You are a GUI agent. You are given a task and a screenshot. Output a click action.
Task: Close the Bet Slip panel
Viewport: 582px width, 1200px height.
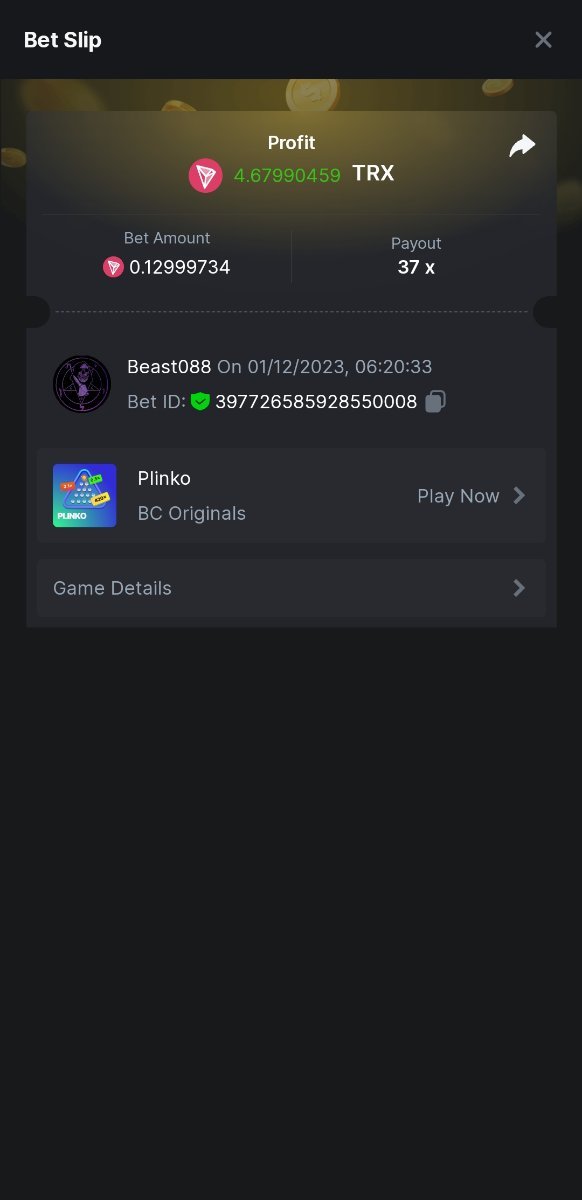point(543,40)
